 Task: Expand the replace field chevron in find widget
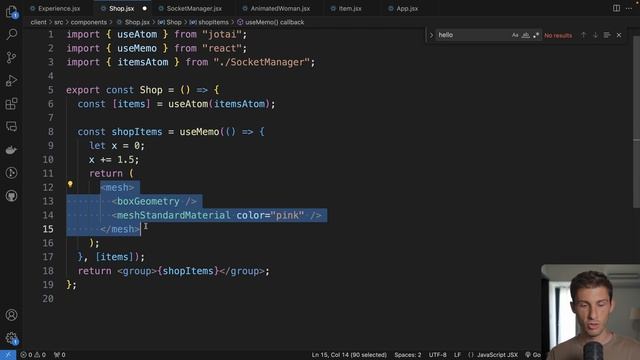[x=431, y=35]
